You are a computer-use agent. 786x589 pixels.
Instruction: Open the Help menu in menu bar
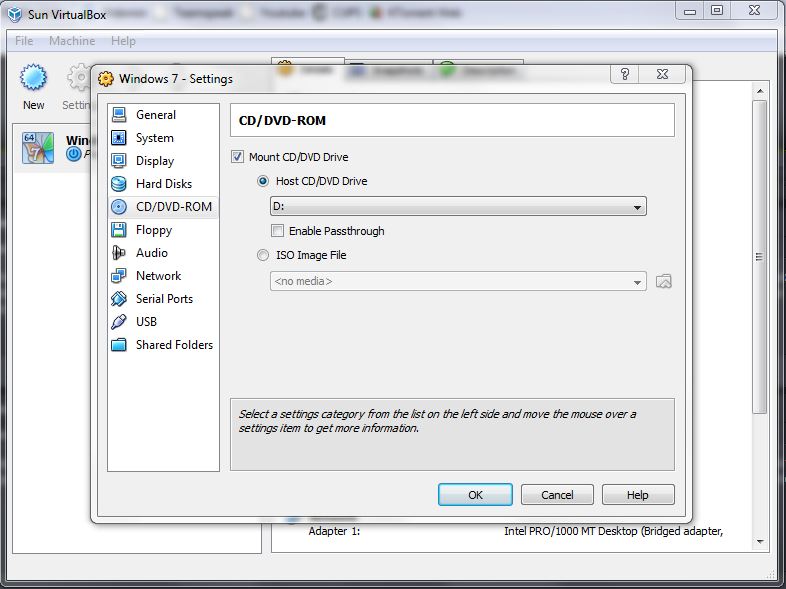(123, 41)
